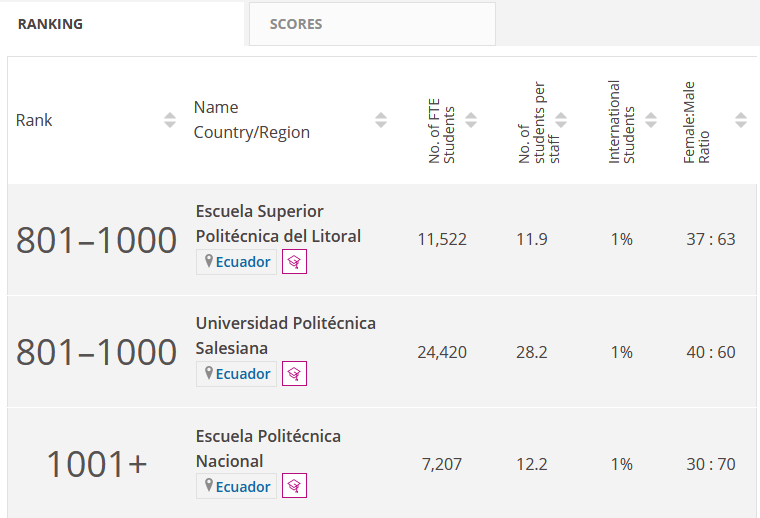Select the 40 : 60 ratio value
Viewport: 760px width, 518px height.
coord(711,352)
